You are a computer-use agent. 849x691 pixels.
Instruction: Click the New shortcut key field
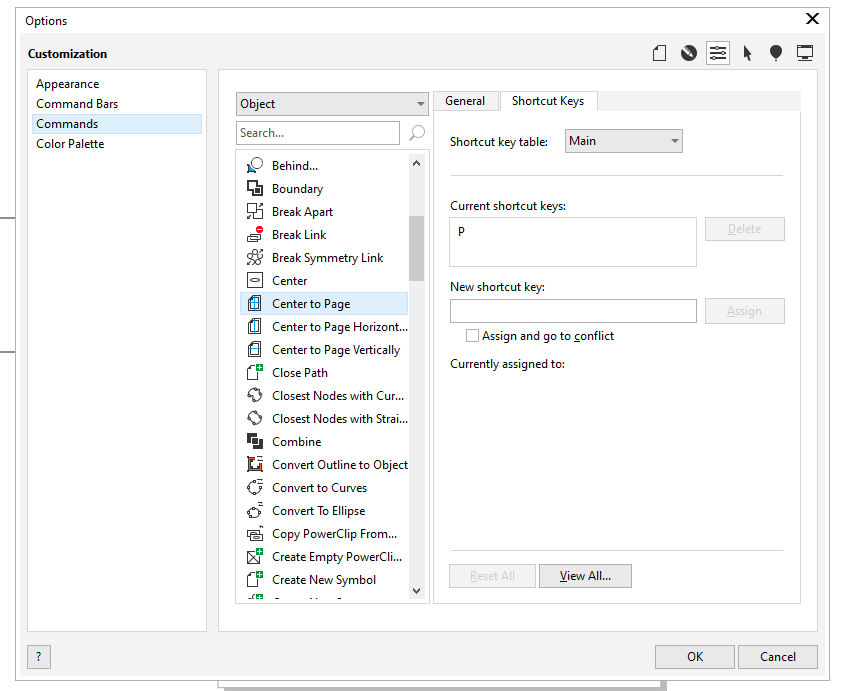(x=573, y=311)
